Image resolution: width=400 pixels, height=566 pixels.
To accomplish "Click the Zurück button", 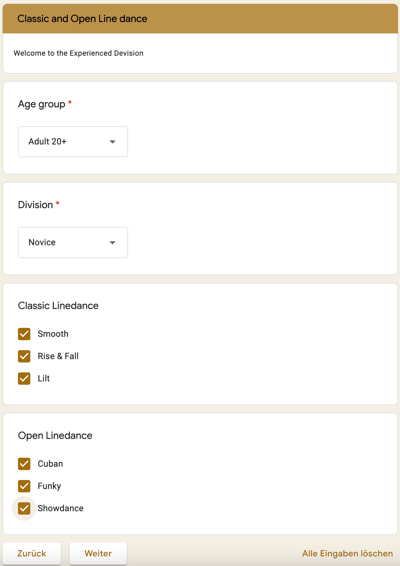I will click(x=32, y=553).
